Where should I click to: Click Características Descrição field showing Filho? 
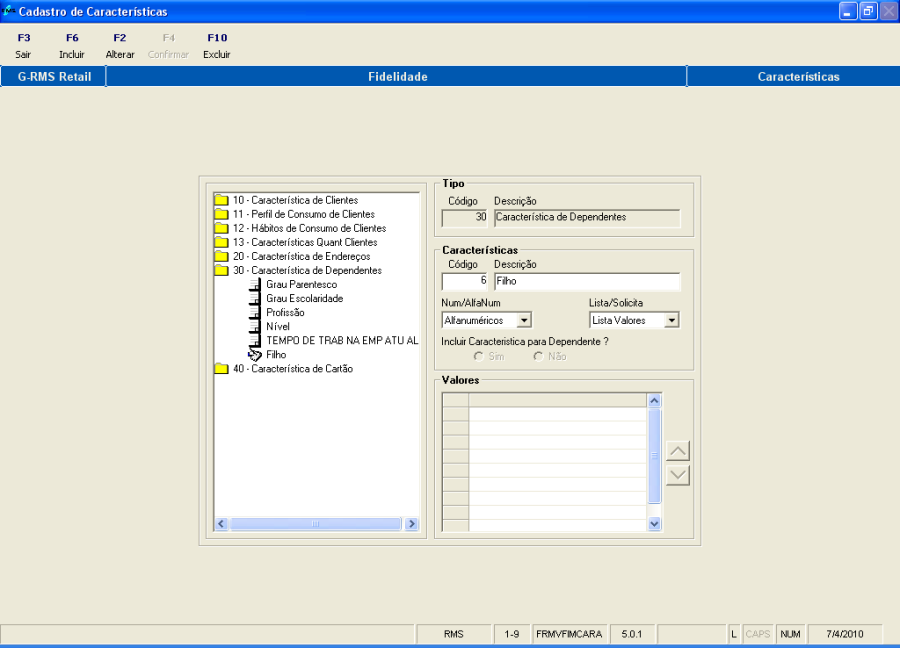coord(587,281)
